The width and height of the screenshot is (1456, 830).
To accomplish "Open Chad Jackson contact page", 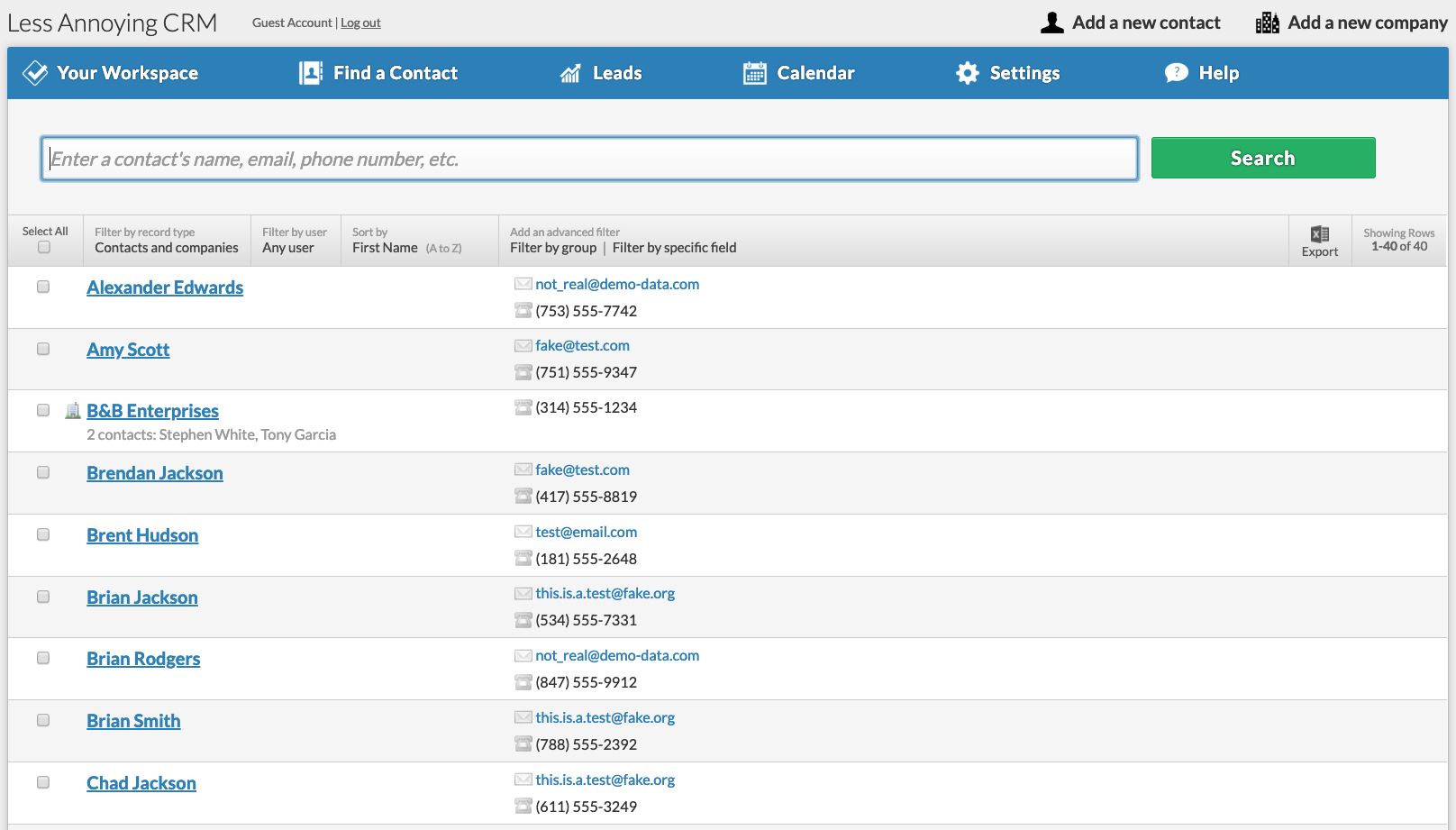I will tap(141, 783).
